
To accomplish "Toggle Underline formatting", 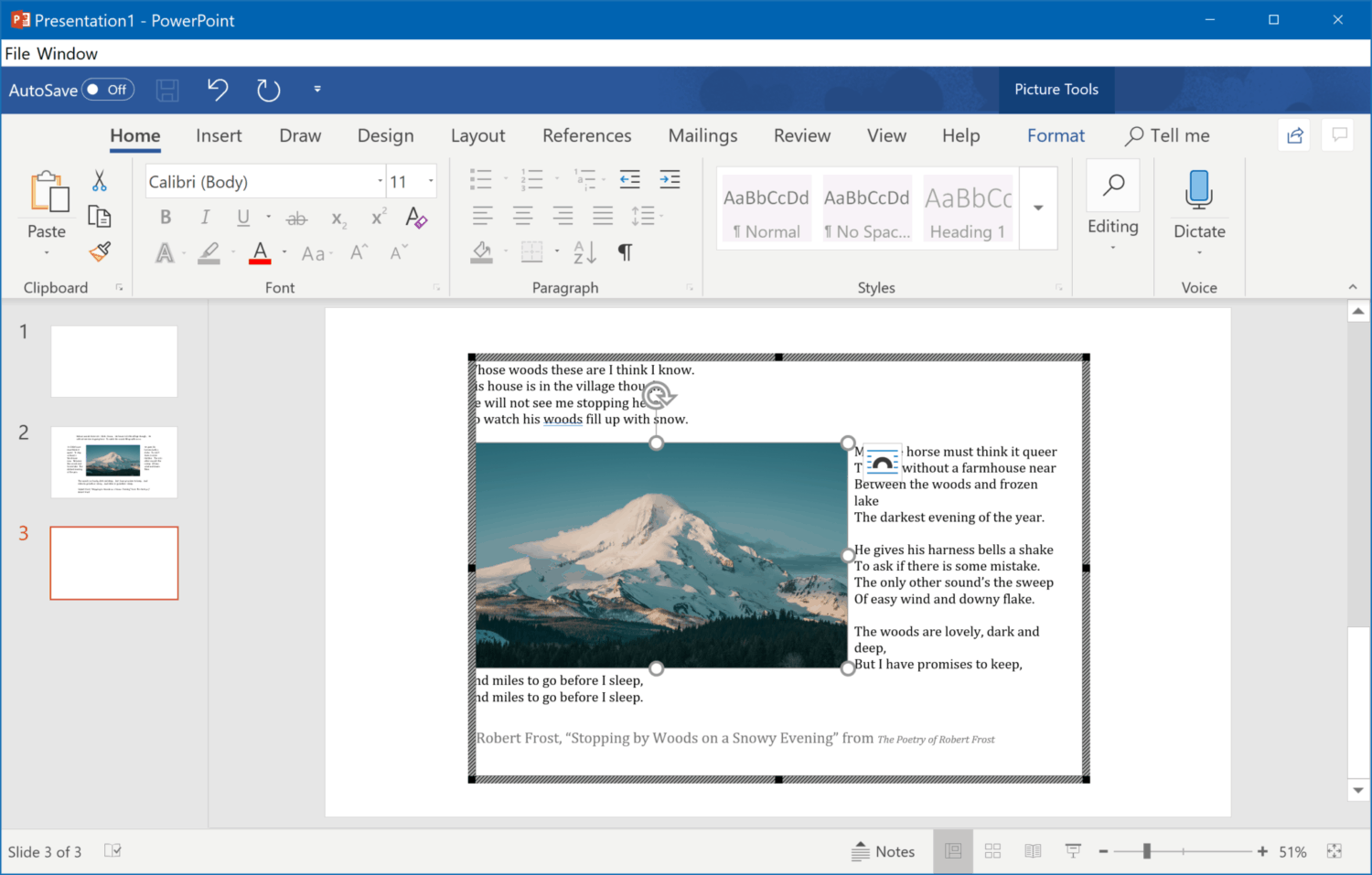I will coord(243,218).
